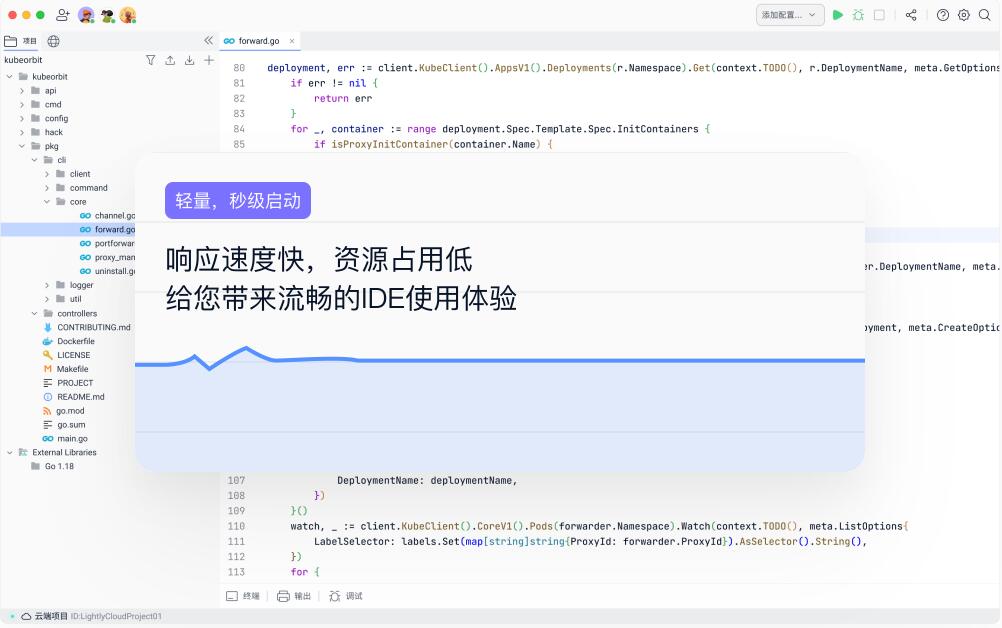Start debugging with the bug icon in the top toolbar
The height and width of the screenshot is (628, 1002).
click(x=858, y=15)
